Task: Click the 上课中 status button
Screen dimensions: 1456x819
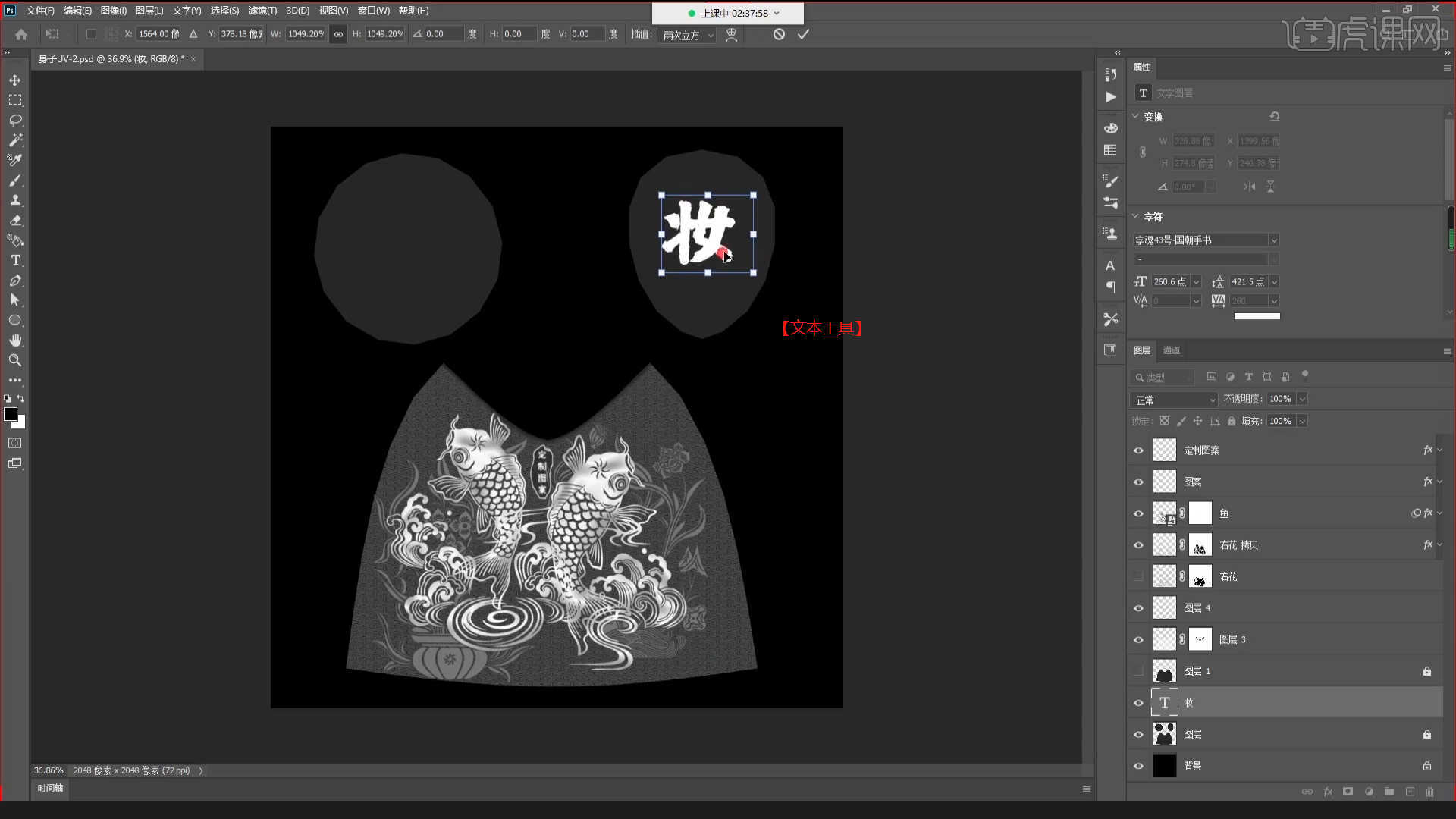Action: click(x=728, y=13)
